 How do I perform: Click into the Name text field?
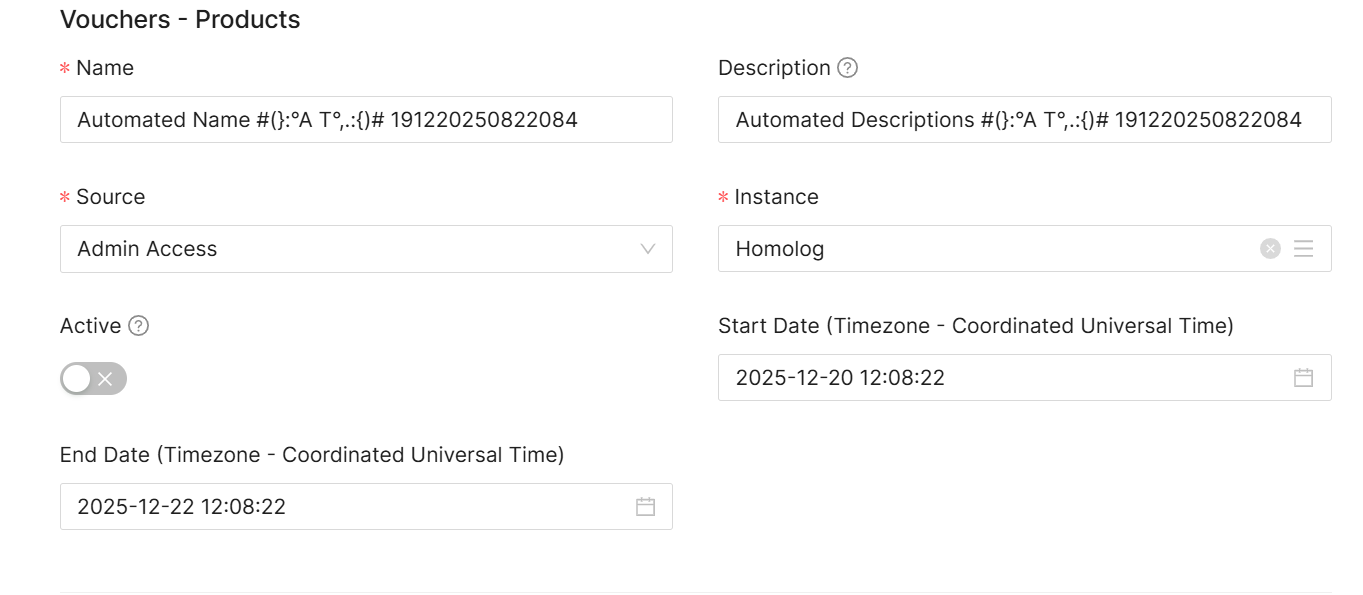point(366,120)
